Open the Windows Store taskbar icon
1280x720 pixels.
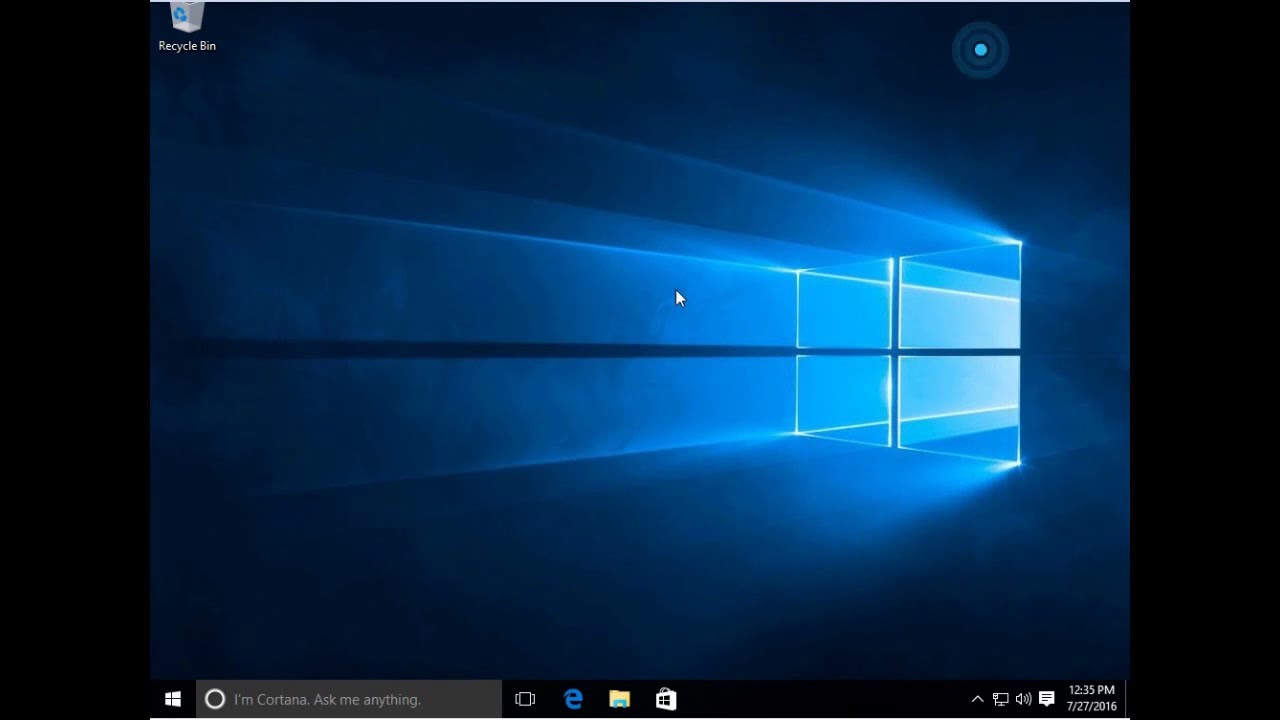pos(666,699)
